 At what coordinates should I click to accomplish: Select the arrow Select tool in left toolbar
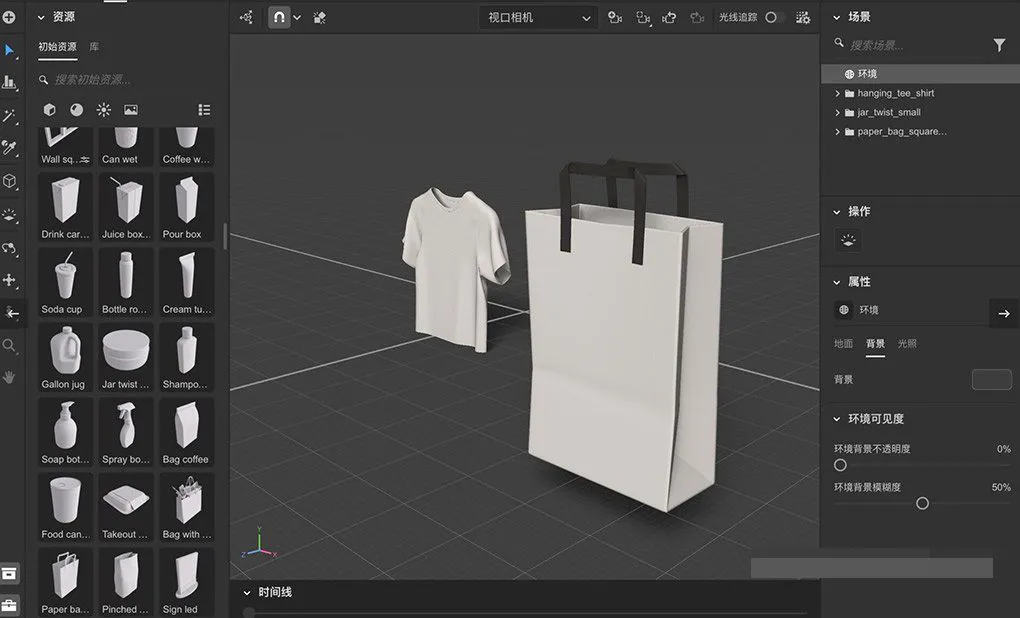[10, 50]
